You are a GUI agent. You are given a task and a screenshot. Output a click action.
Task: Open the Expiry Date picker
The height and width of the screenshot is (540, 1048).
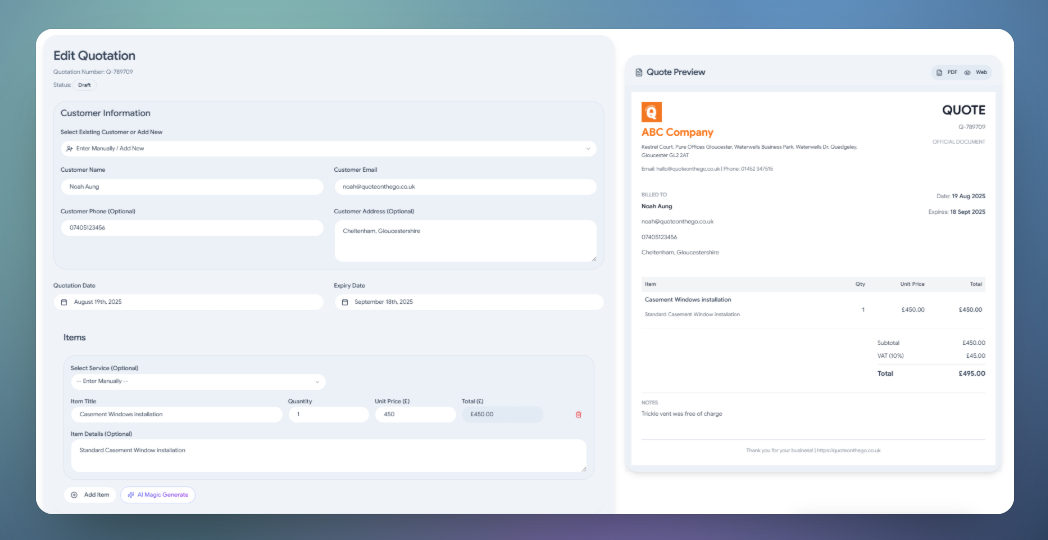click(x=469, y=302)
